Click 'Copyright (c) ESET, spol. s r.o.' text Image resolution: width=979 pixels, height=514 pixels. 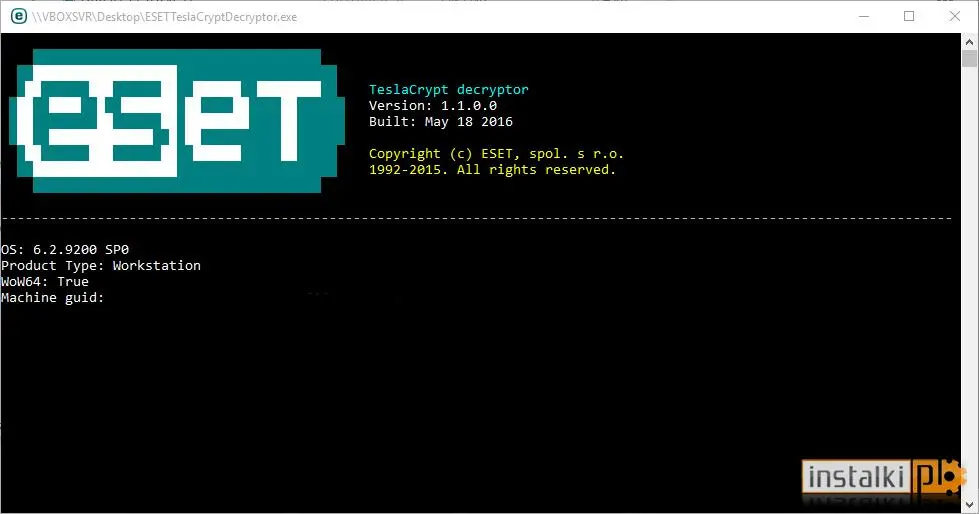[x=496, y=154]
